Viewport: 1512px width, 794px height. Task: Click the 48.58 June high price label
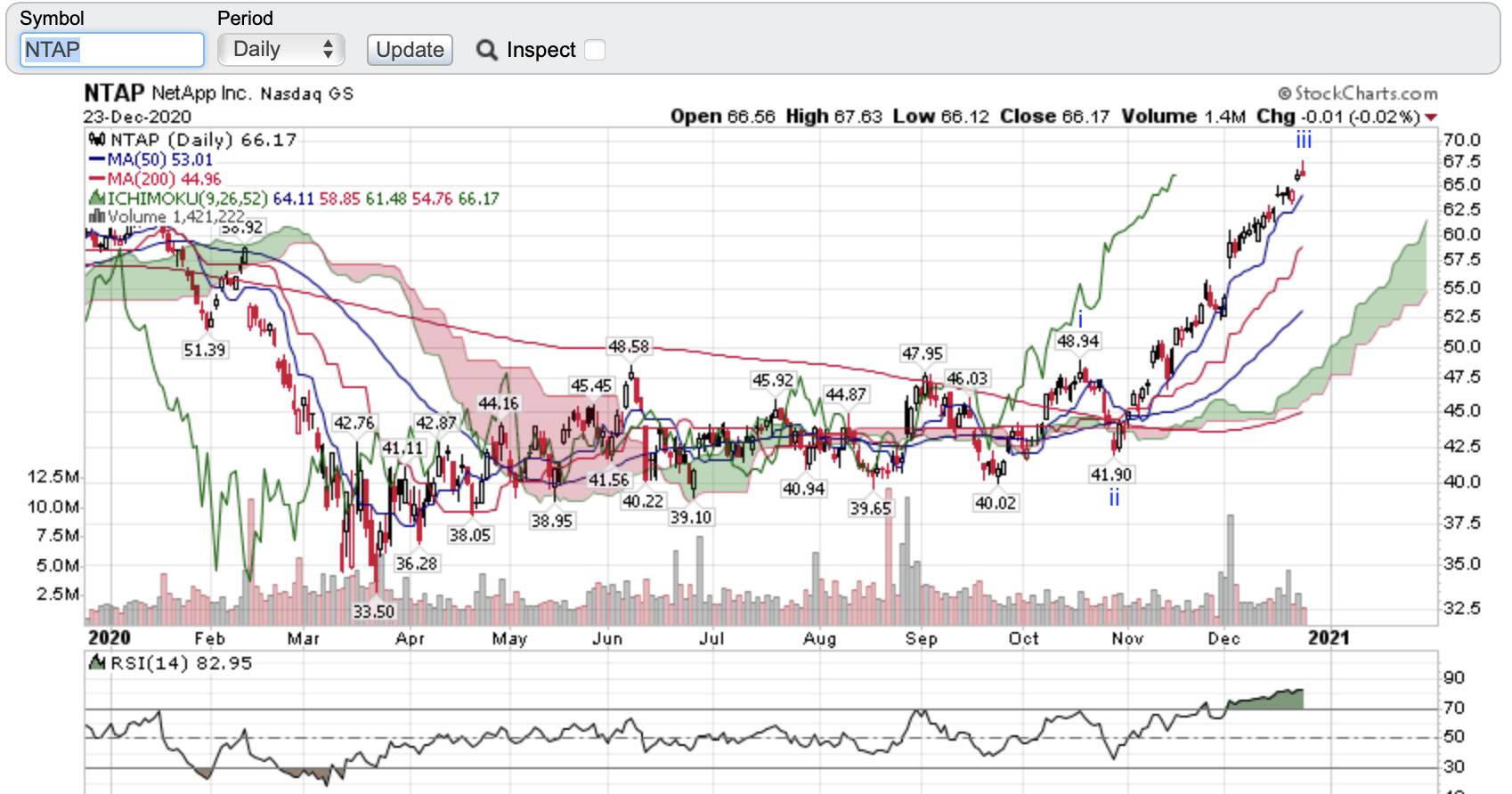(629, 345)
